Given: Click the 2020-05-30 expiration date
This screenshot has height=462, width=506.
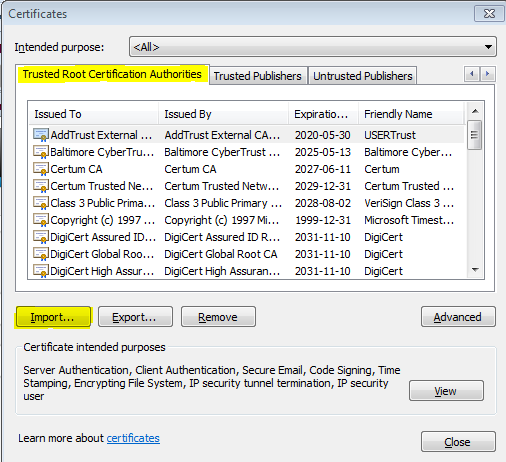Looking at the screenshot, I should tap(323, 135).
